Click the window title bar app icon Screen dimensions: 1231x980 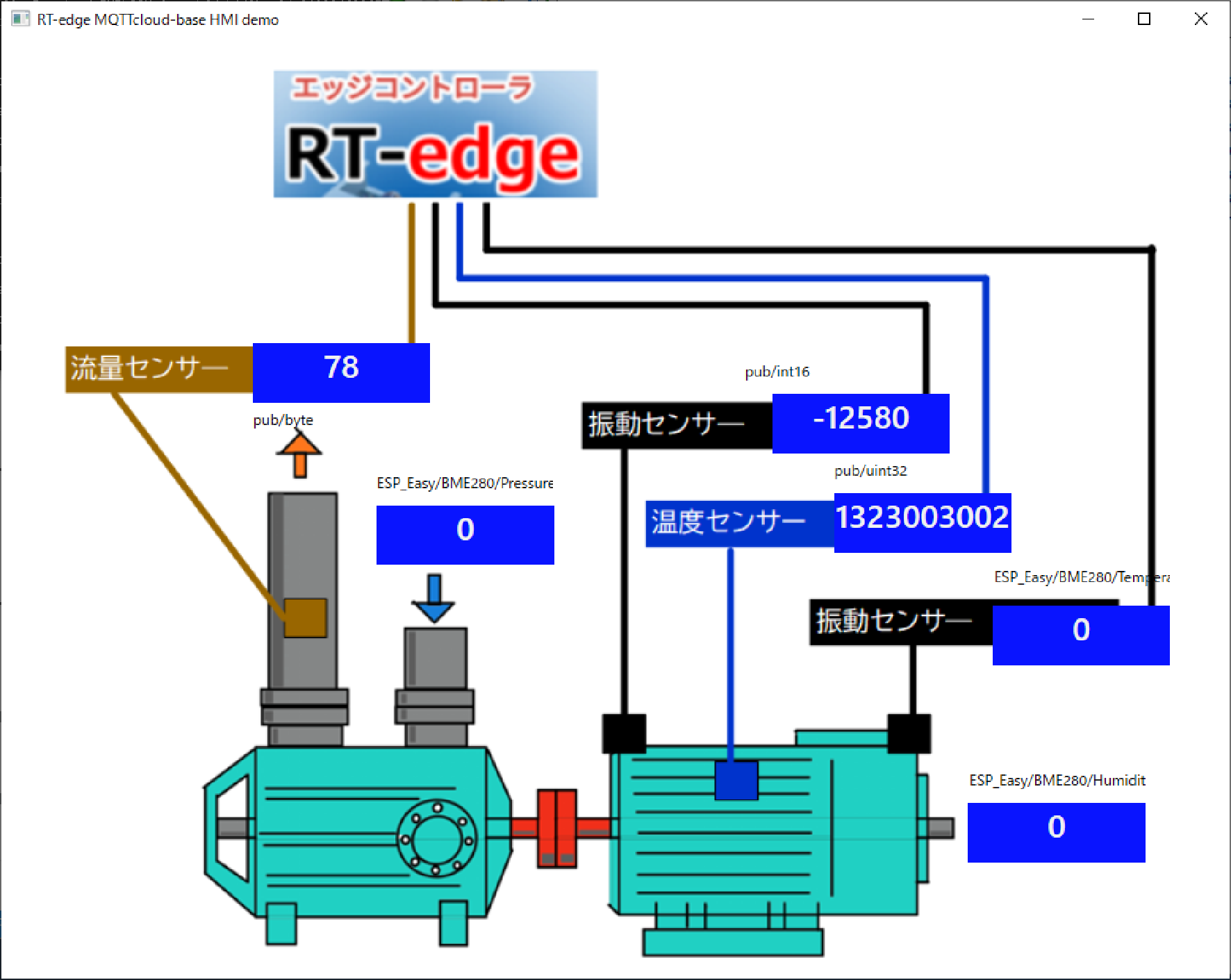(x=21, y=19)
